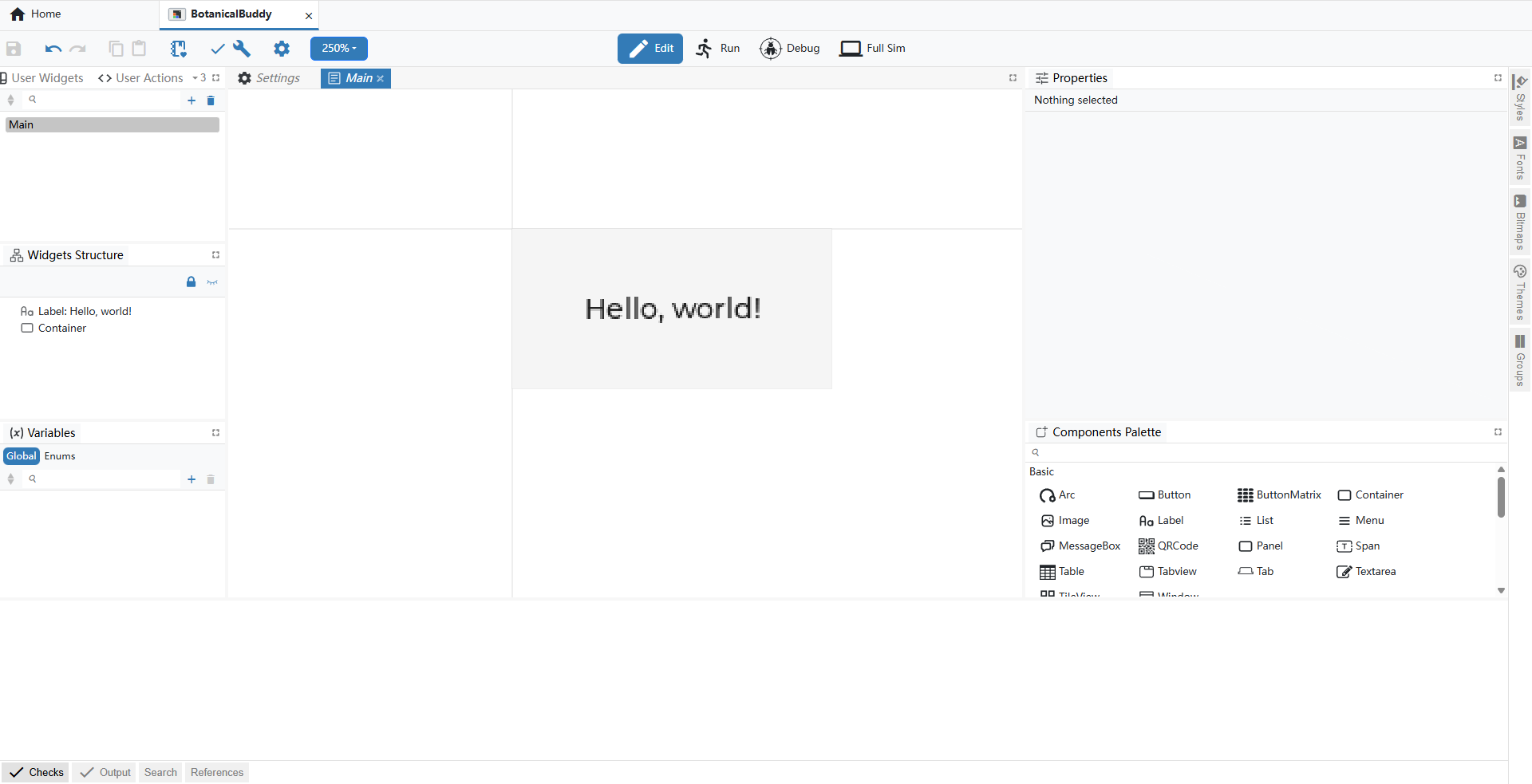Click the bookmark notebook toolbar icon
Screen dimensions: 1532x784
(x=178, y=49)
